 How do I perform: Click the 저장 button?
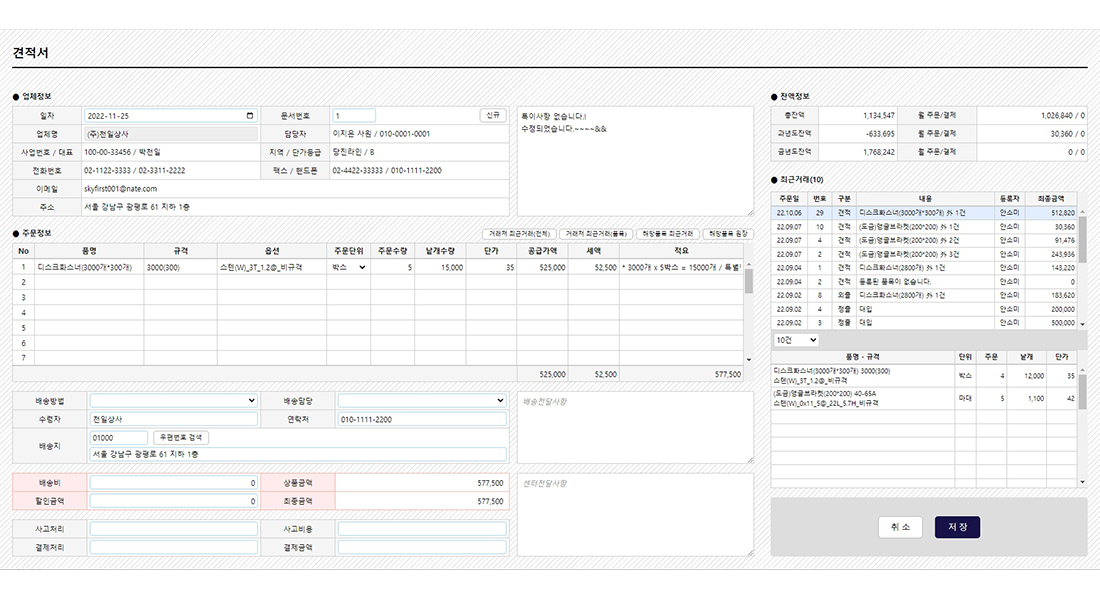click(x=957, y=527)
